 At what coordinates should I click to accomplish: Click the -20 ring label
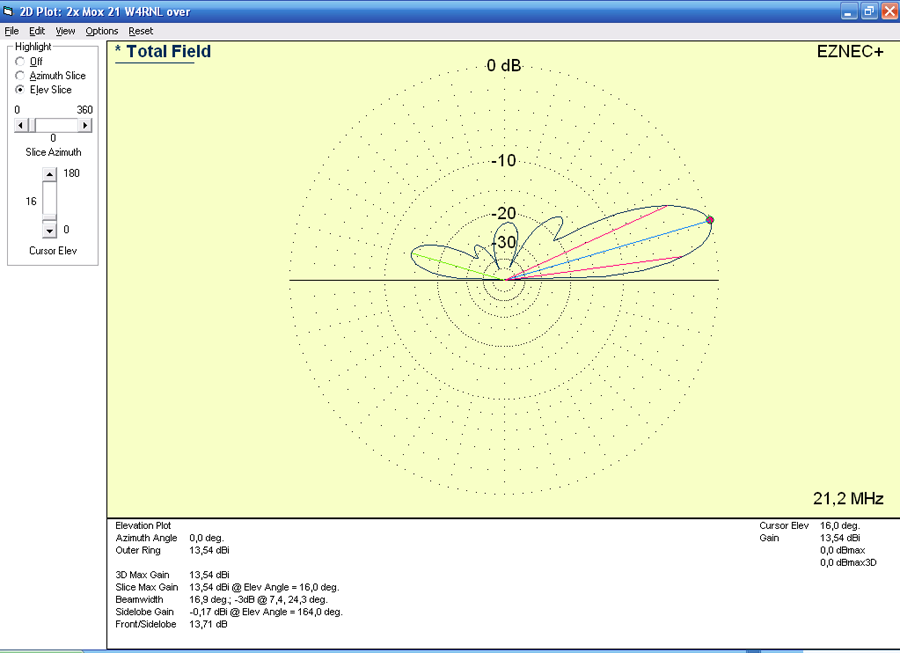point(503,213)
